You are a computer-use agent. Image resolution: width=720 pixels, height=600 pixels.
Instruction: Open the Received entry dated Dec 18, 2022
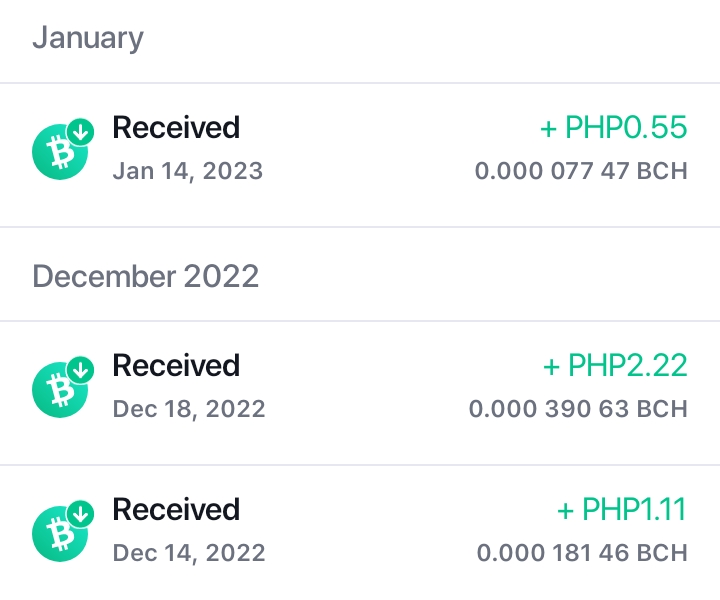[360, 393]
